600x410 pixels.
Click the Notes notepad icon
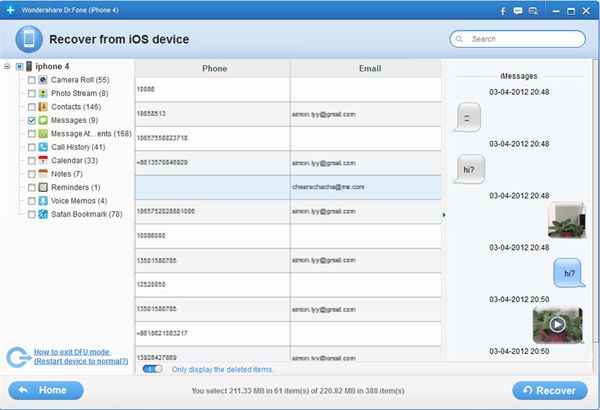(x=43, y=174)
